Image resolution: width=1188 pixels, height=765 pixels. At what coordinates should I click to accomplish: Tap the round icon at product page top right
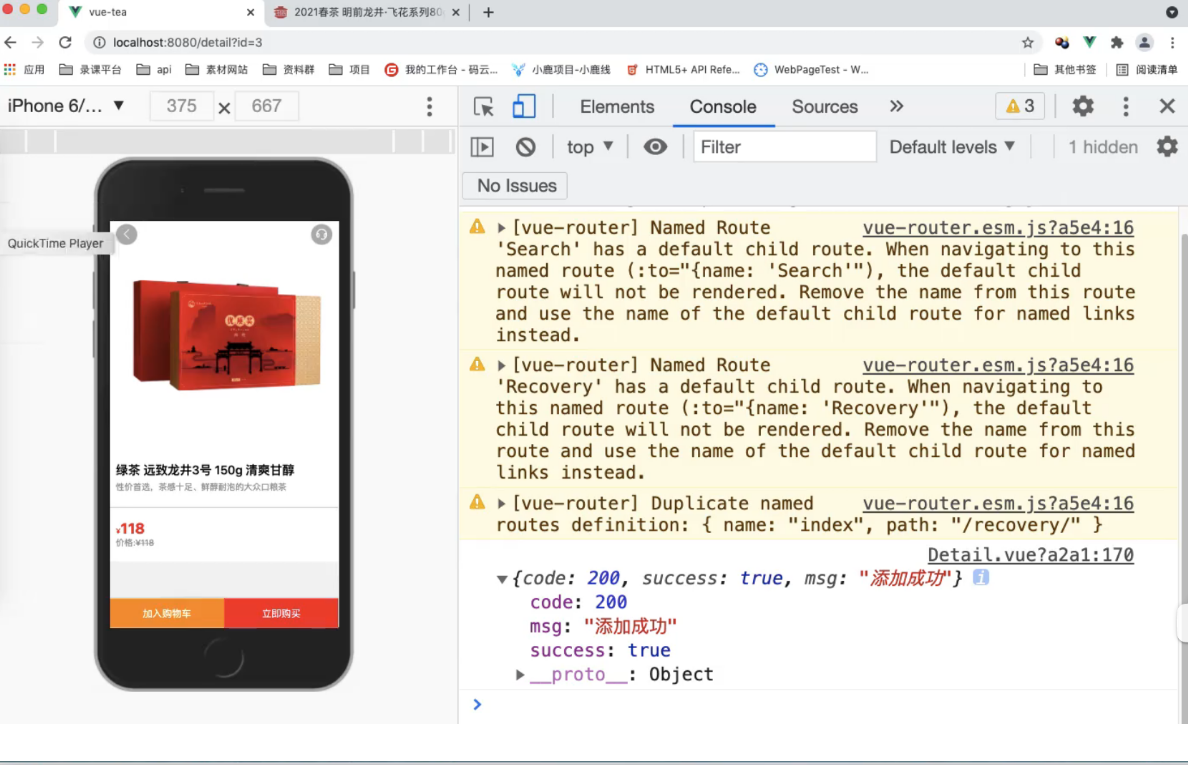[x=321, y=235]
